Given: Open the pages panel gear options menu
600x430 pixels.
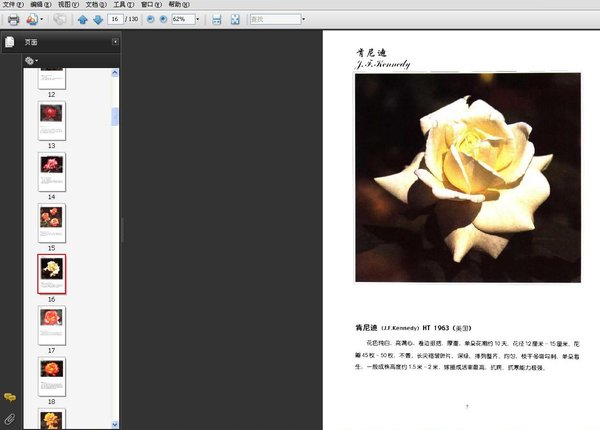Looking at the screenshot, I should pos(31,60).
